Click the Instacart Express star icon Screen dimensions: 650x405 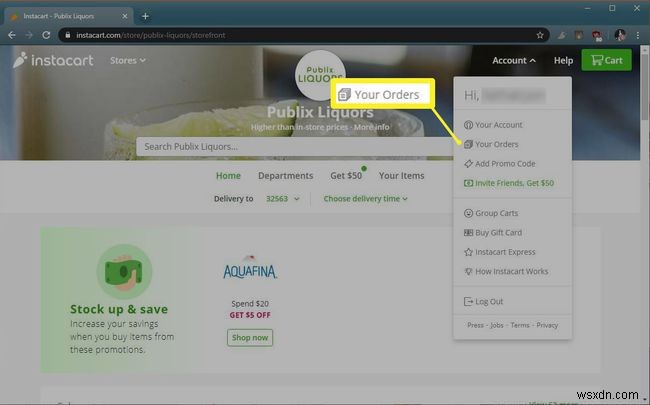468,252
